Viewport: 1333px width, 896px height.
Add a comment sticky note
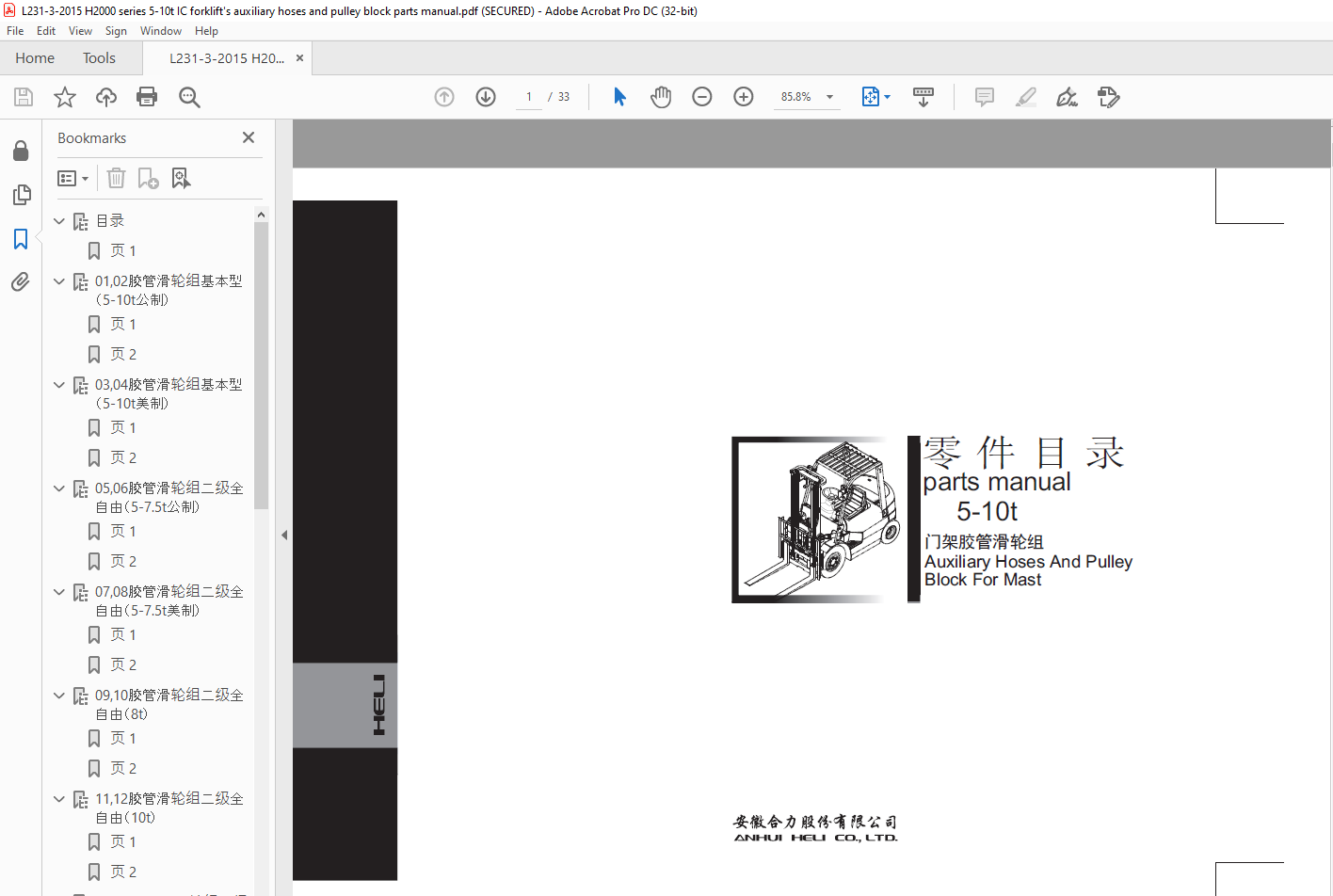985,97
